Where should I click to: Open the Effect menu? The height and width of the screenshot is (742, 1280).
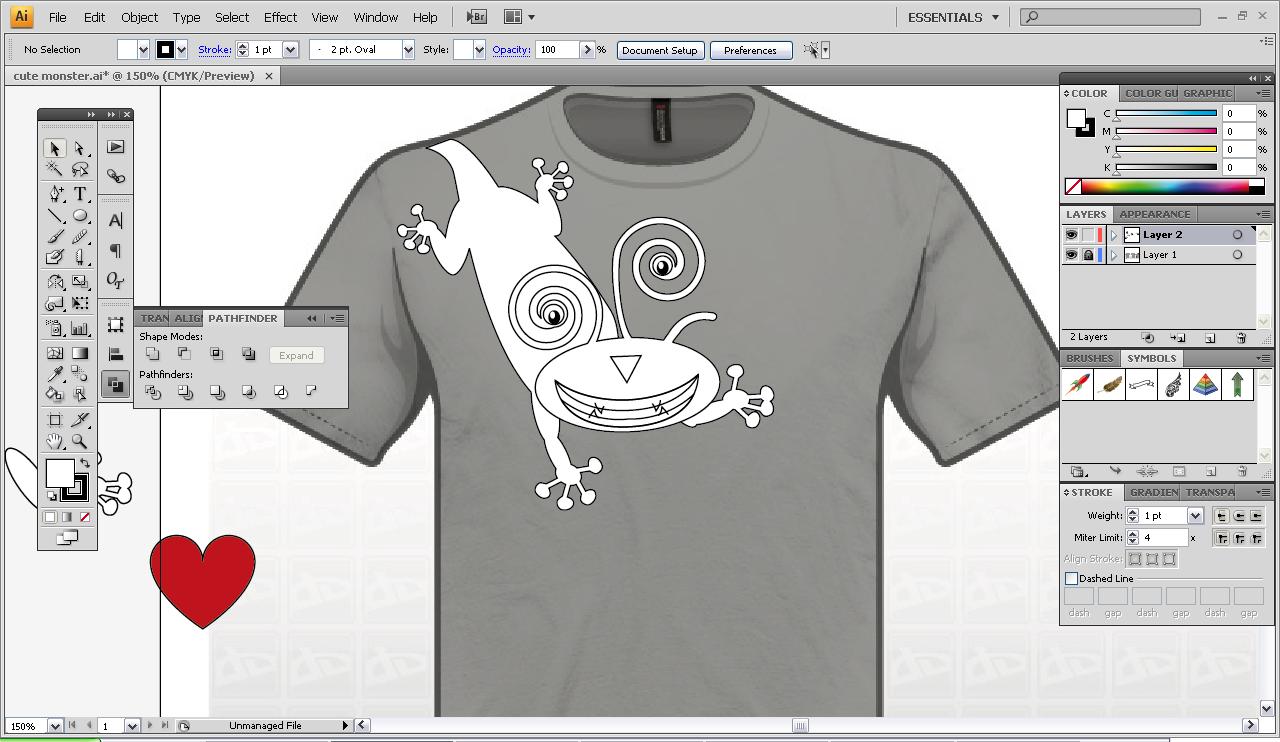tap(280, 17)
